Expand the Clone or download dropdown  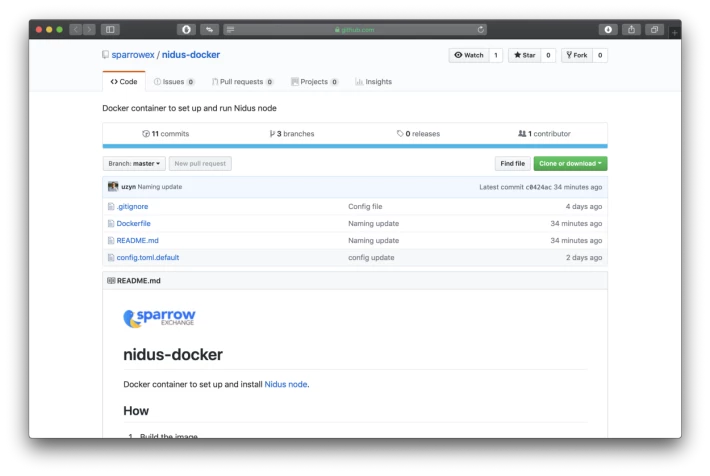tap(571, 163)
